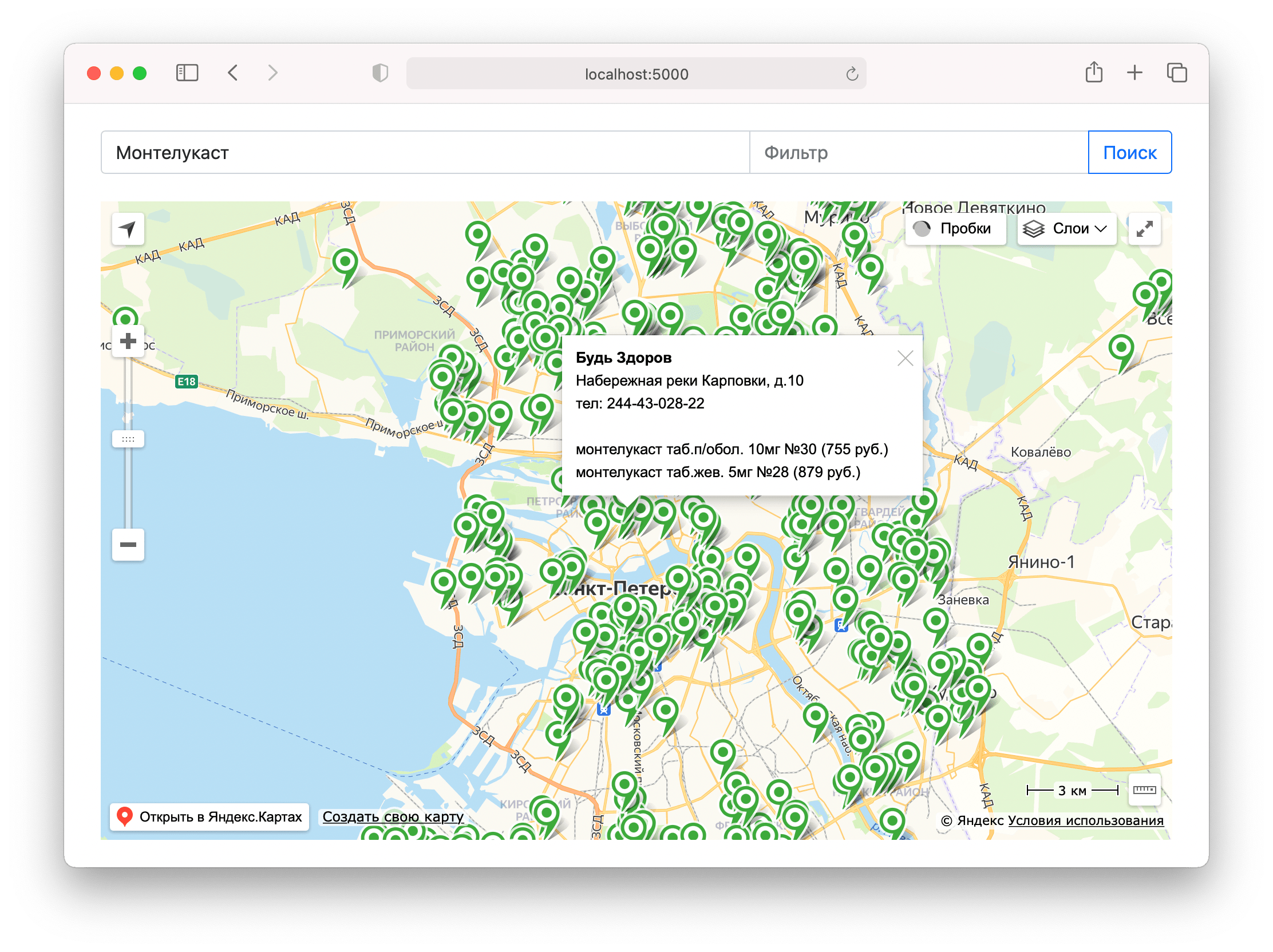Image resolution: width=1273 pixels, height=952 pixels.
Task: Zoom in with the plus button
Action: 128,341
